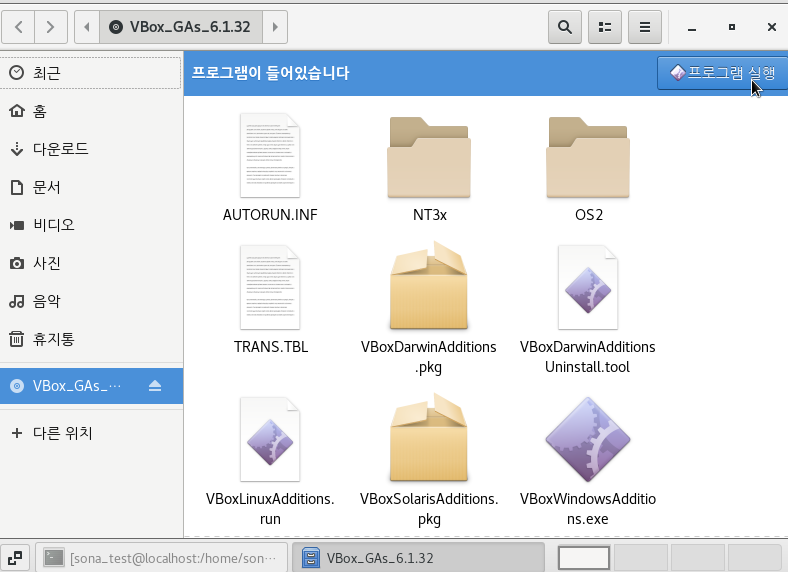Image resolution: width=788 pixels, height=572 pixels.
Task: Click the VBoxWindowsAdditions.exe name label
Action: coord(588,509)
